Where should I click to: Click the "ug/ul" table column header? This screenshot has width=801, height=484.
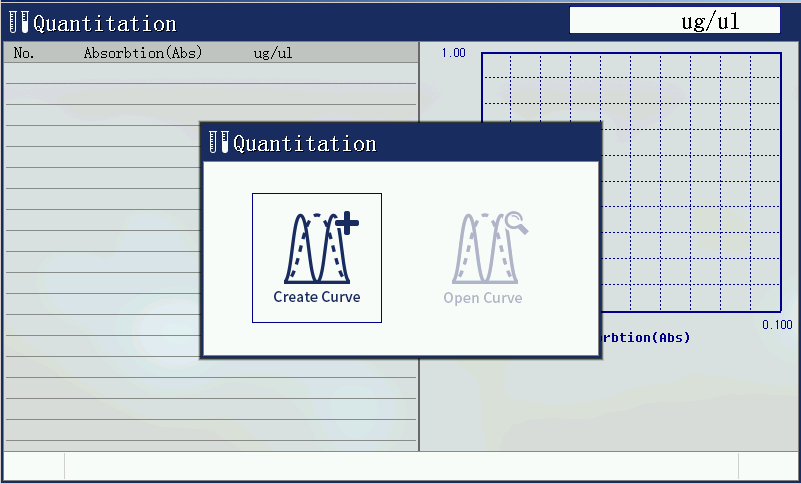273,53
